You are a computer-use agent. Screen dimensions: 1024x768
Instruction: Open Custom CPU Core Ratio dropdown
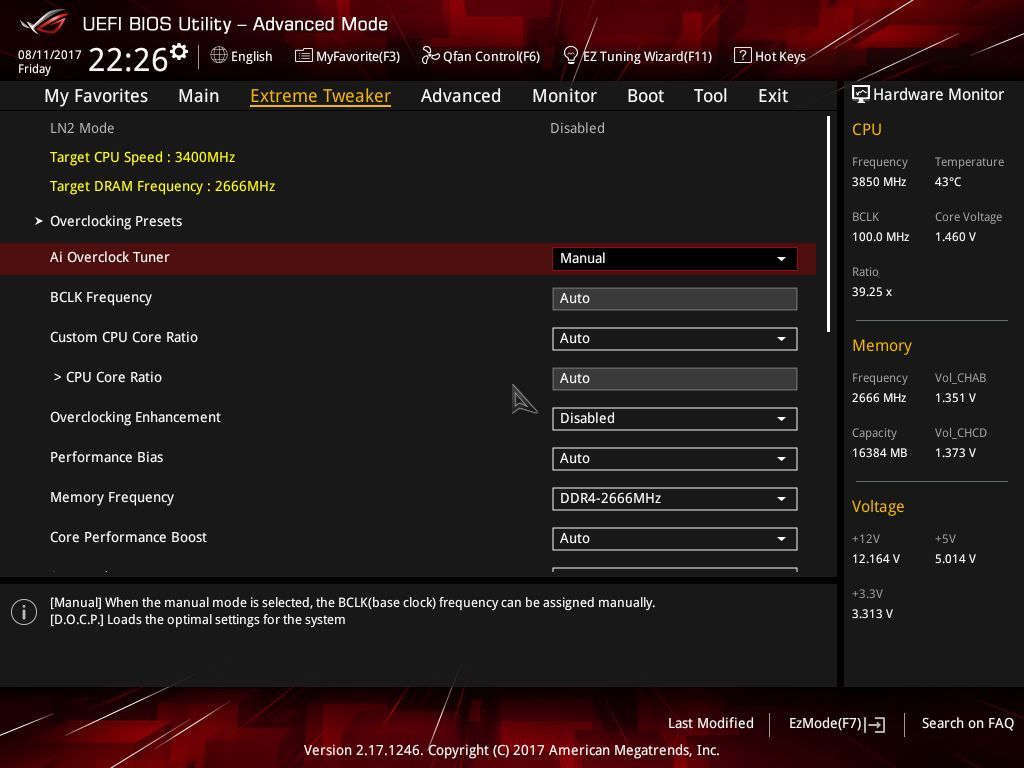675,338
